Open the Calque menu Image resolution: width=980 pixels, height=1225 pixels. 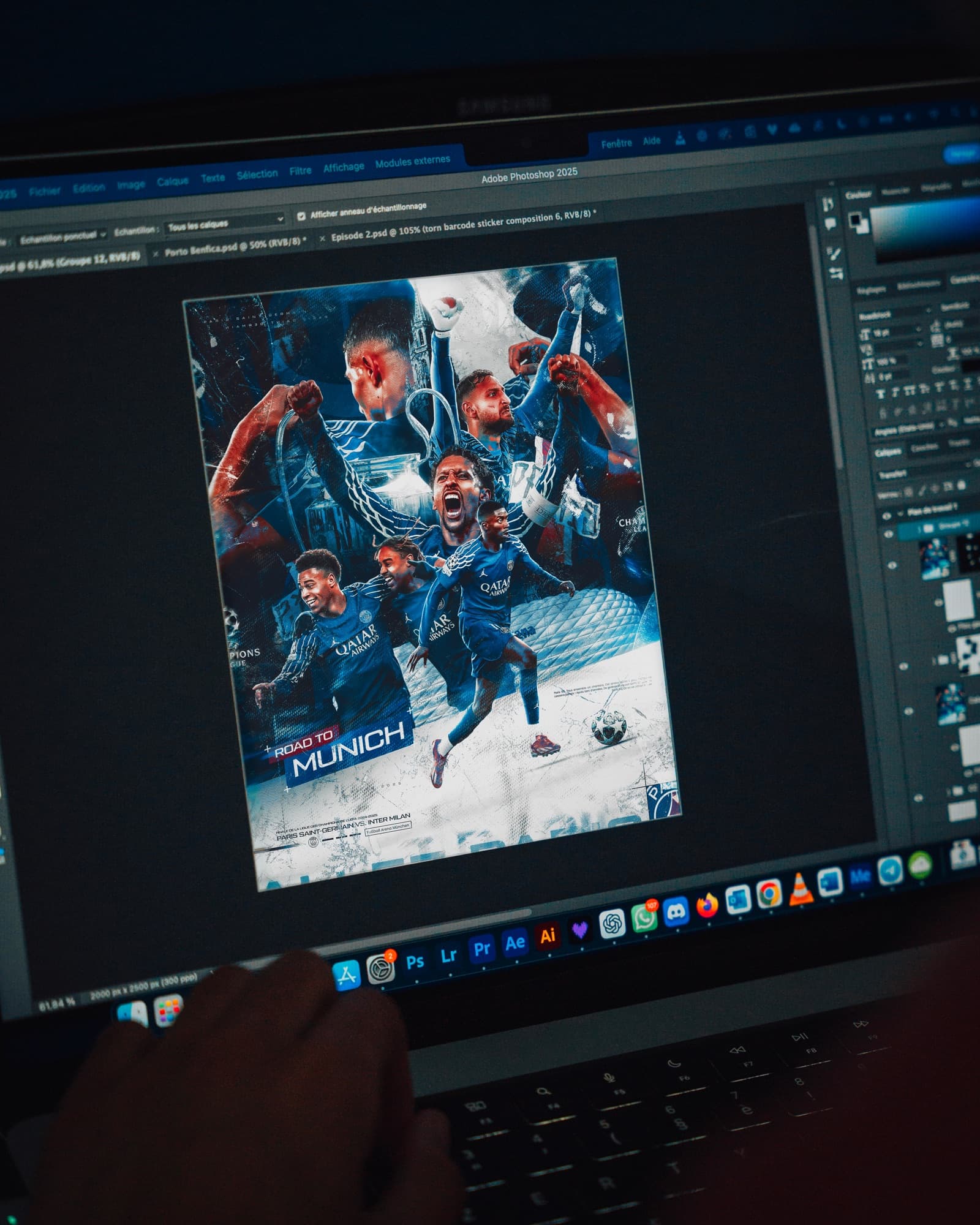[x=173, y=181]
